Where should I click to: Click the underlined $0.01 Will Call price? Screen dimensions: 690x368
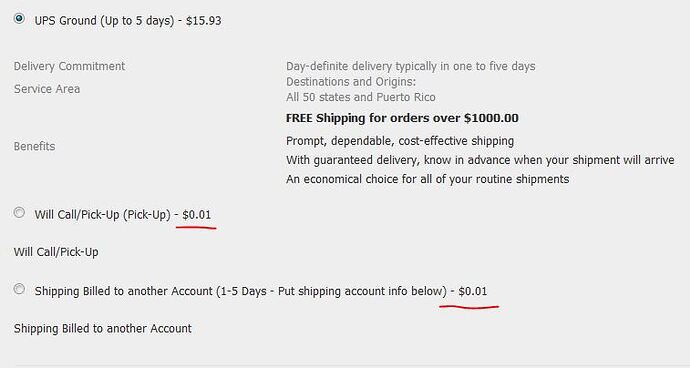click(197, 215)
